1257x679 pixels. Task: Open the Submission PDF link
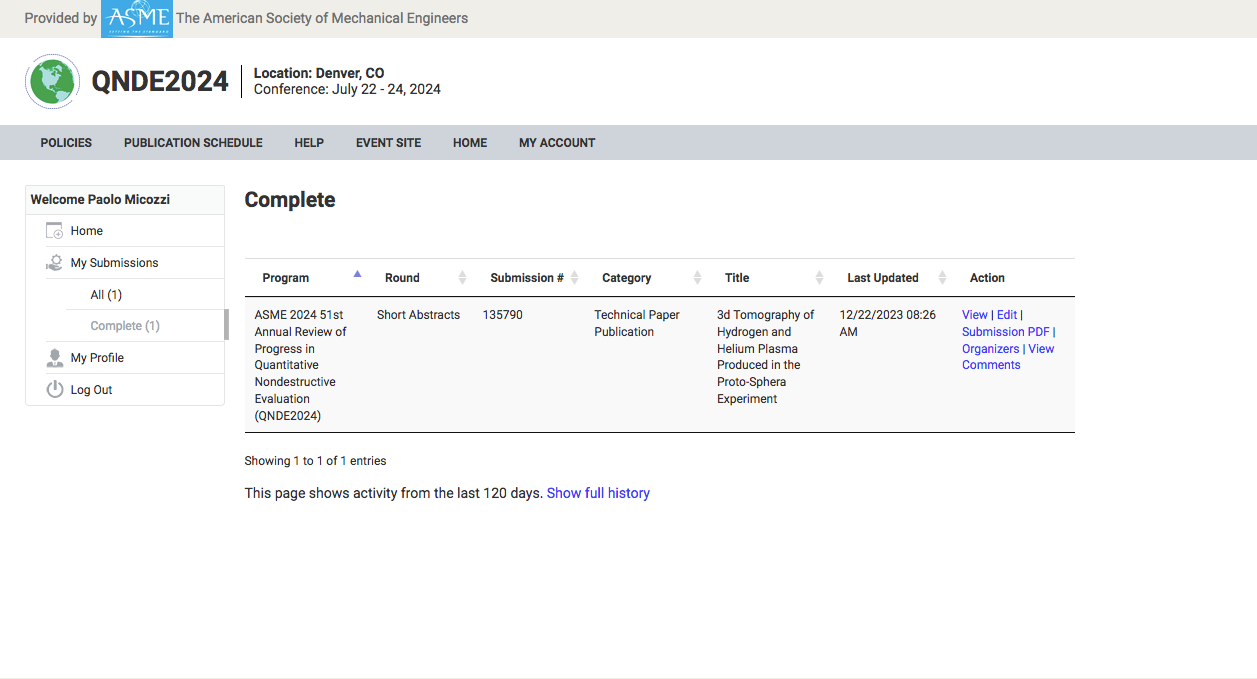(1006, 332)
